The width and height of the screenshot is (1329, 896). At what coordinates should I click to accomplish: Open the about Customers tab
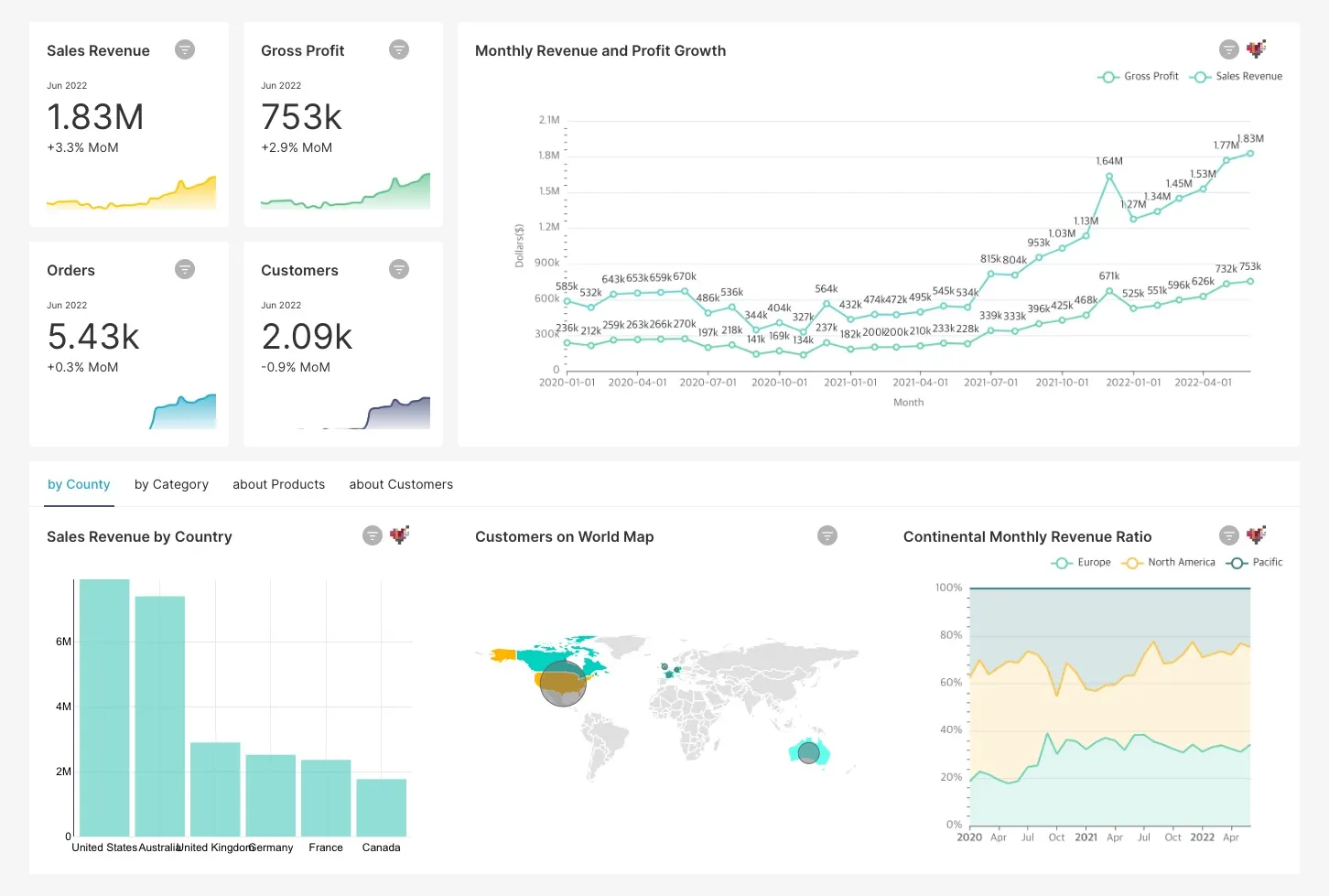tap(401, 484)
